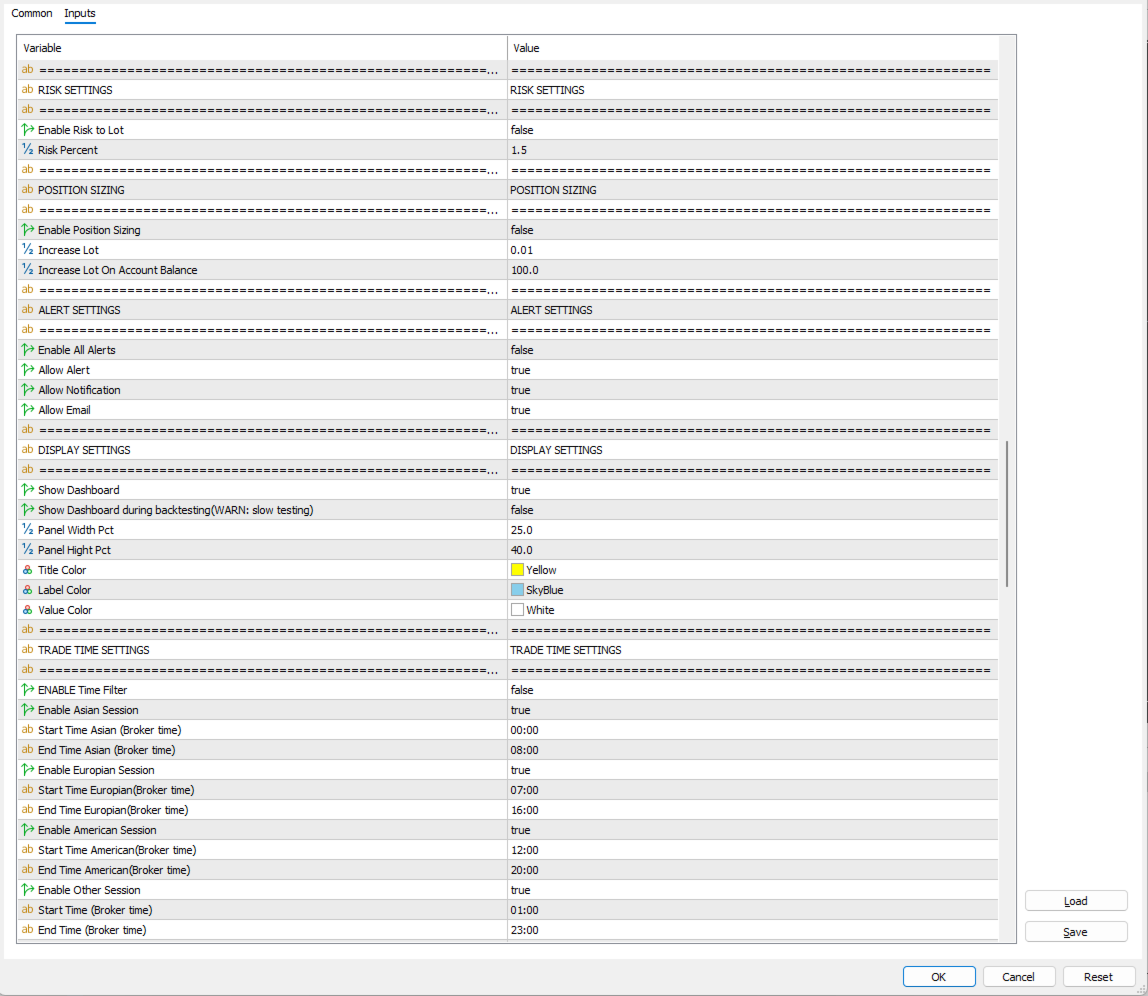Toggle the Enable Risk to Lot value
The image size is (1148, 996).
(753, 130)
